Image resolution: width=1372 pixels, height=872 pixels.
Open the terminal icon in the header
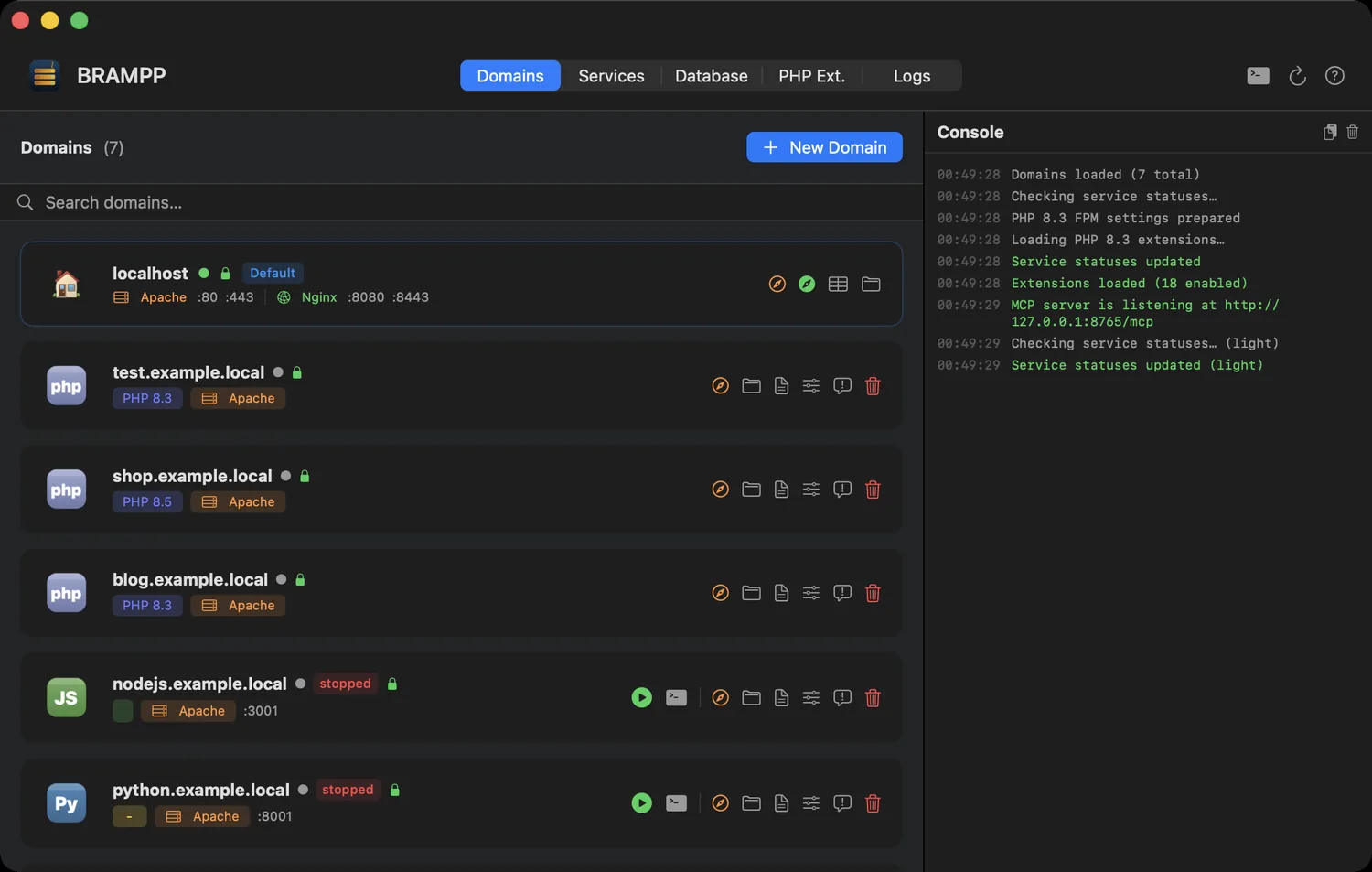(1258, 76)
